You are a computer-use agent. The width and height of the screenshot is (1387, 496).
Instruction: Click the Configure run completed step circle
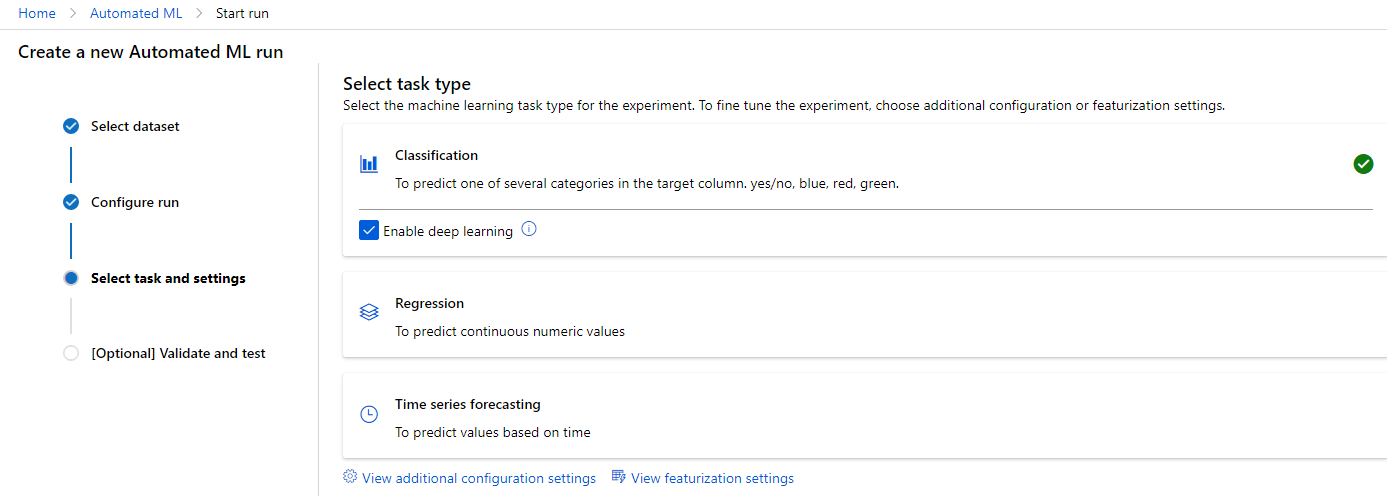[x=71, y=202]
